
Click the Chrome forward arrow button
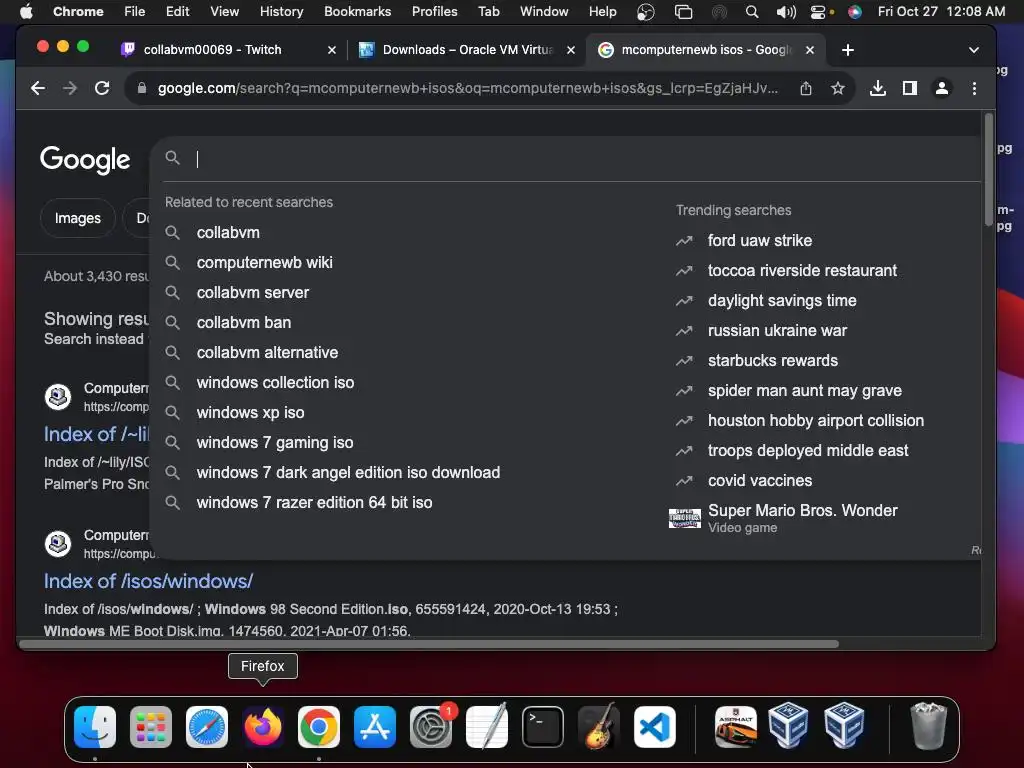click(70, 88)
